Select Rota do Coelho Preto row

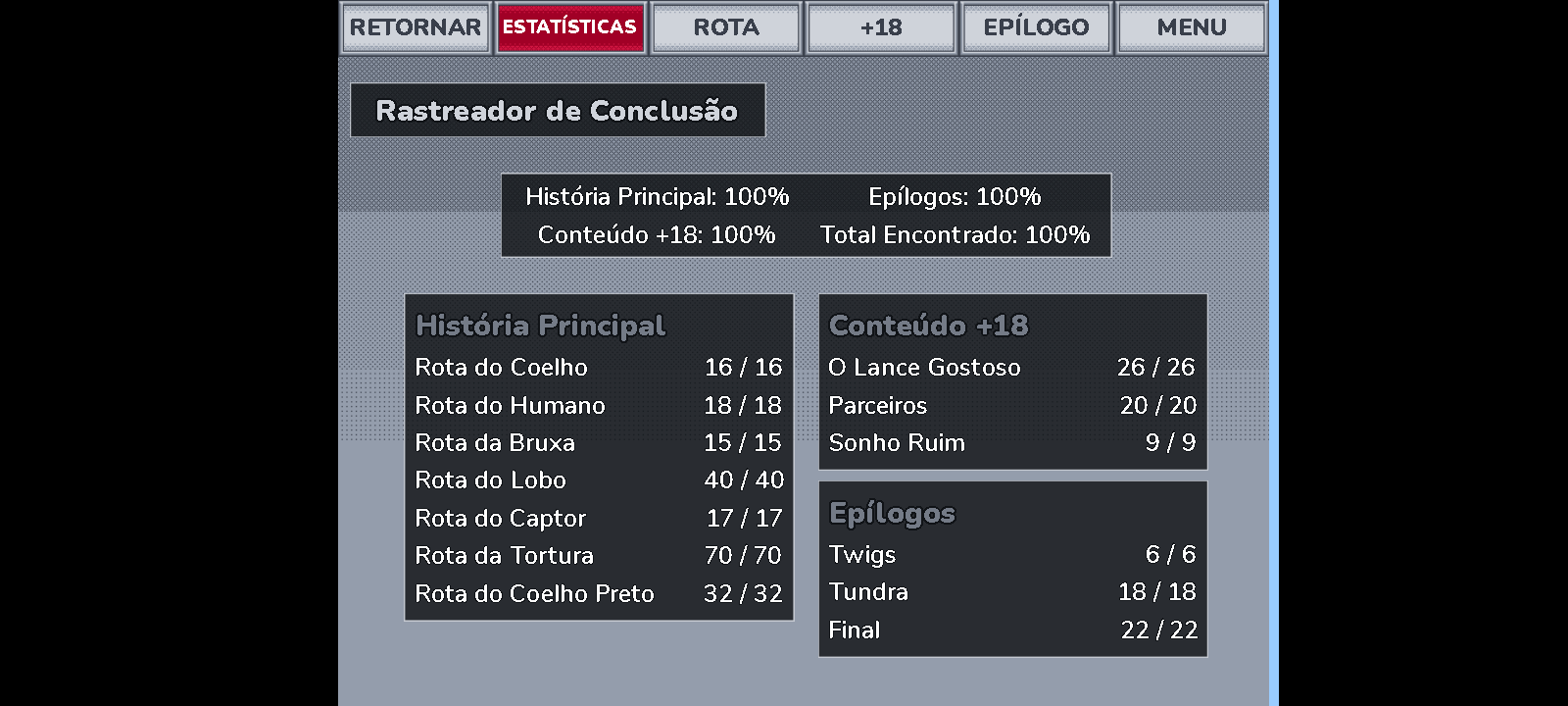599,593
